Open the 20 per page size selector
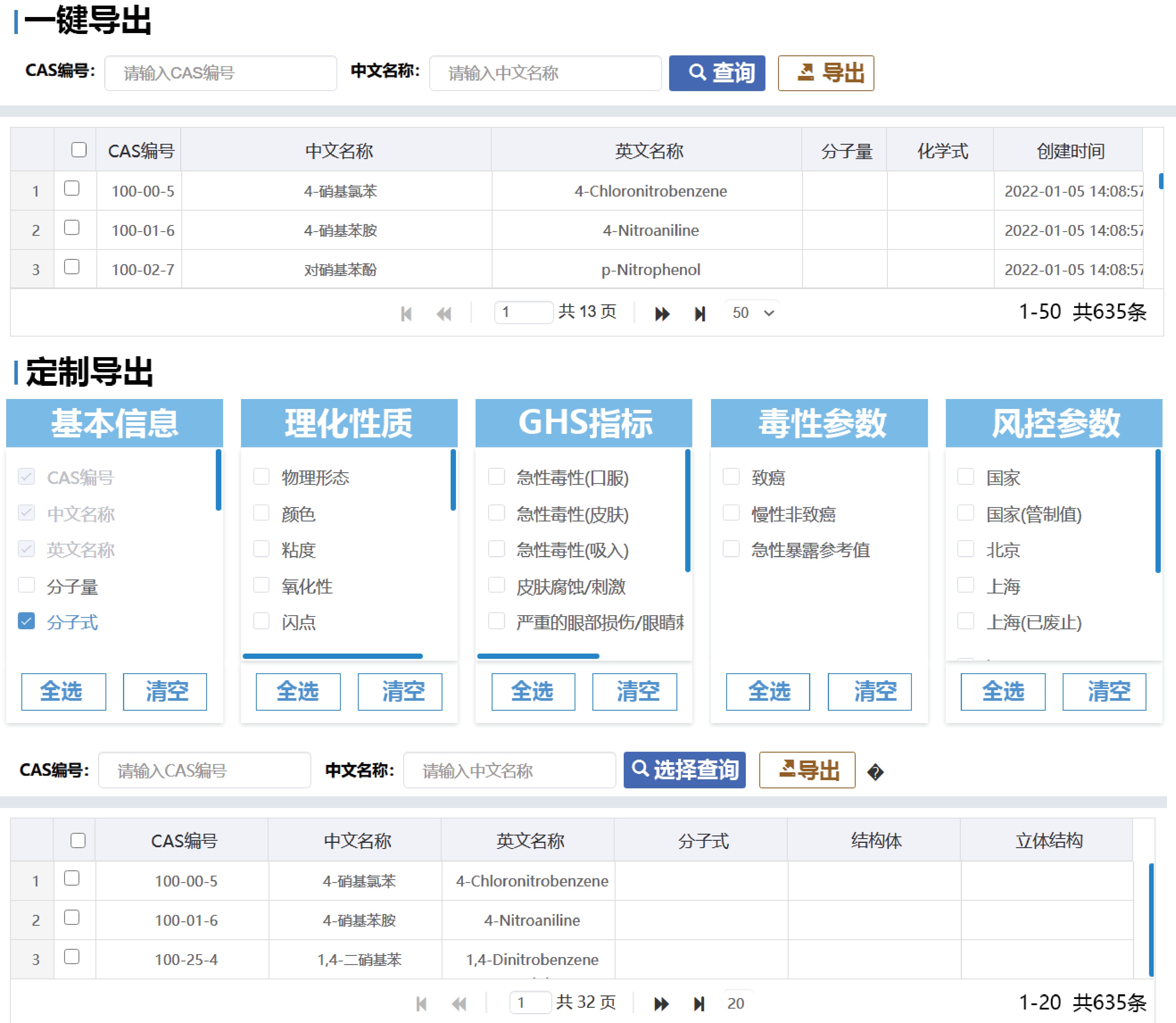The height and width of the screenshot is (1023, 1176). click(x=737, y=1003)
